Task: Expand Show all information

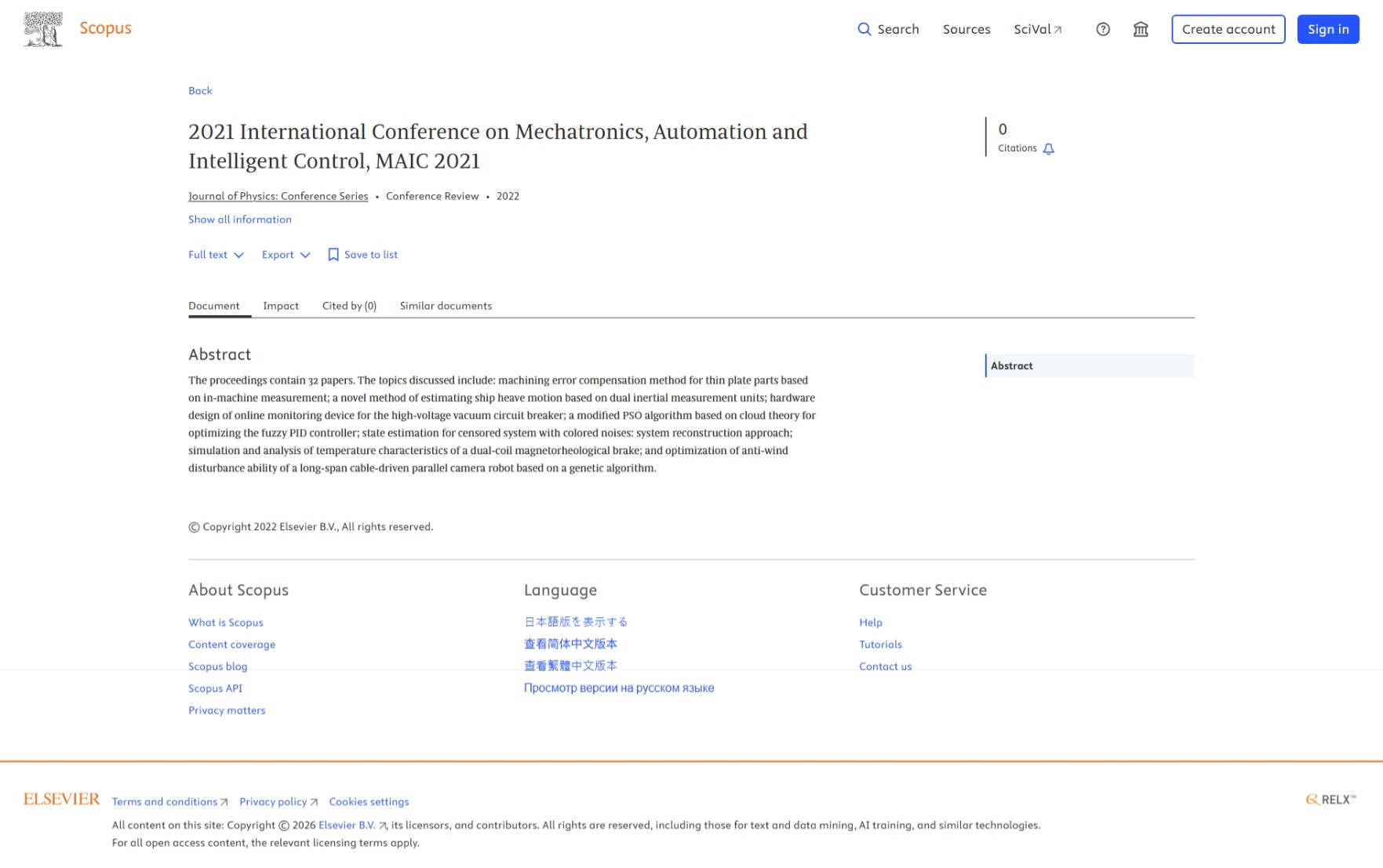Action: [240, 220]
